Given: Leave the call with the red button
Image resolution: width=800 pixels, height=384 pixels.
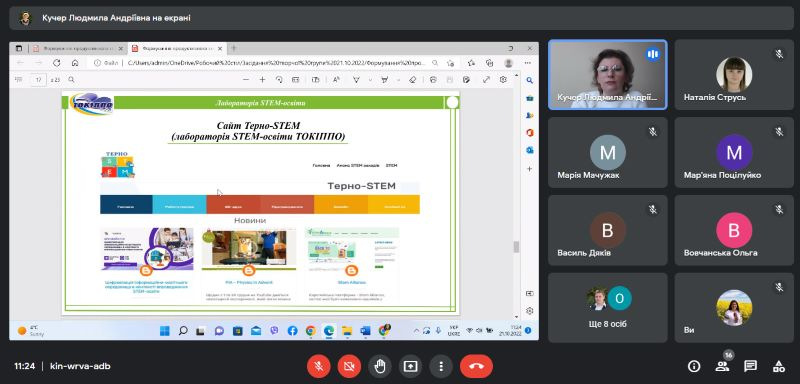Looking at the screenshot, I should pos(477,366).
